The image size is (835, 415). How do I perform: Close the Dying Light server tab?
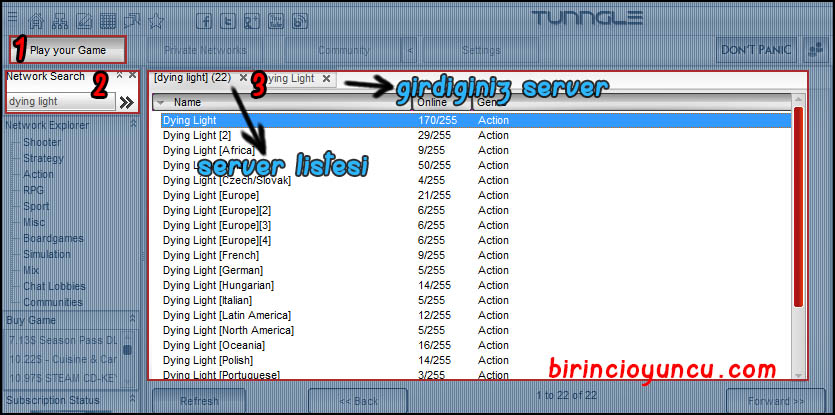[326, 78]
